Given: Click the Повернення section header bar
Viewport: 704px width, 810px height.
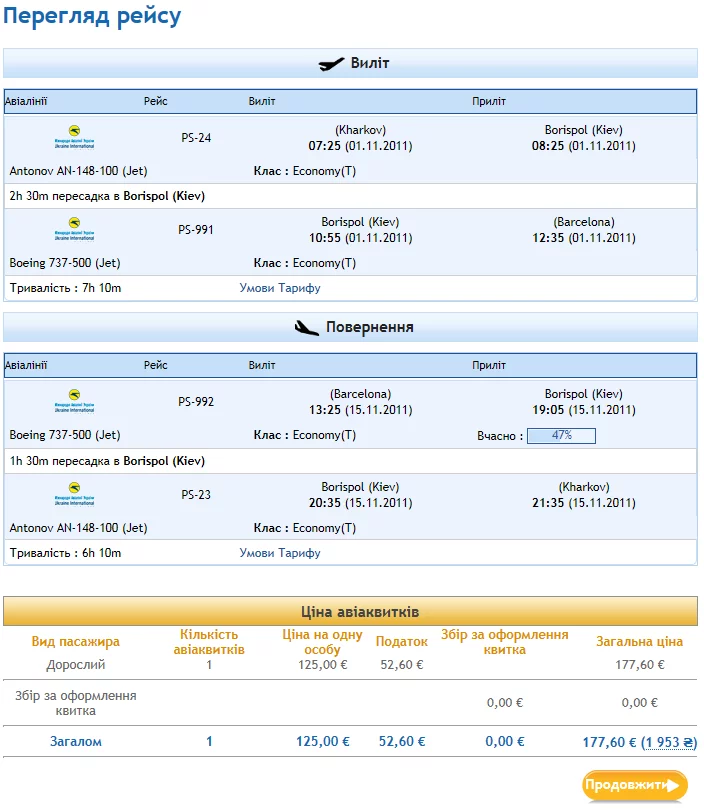Looking at the screenshot, I should 350,328.
